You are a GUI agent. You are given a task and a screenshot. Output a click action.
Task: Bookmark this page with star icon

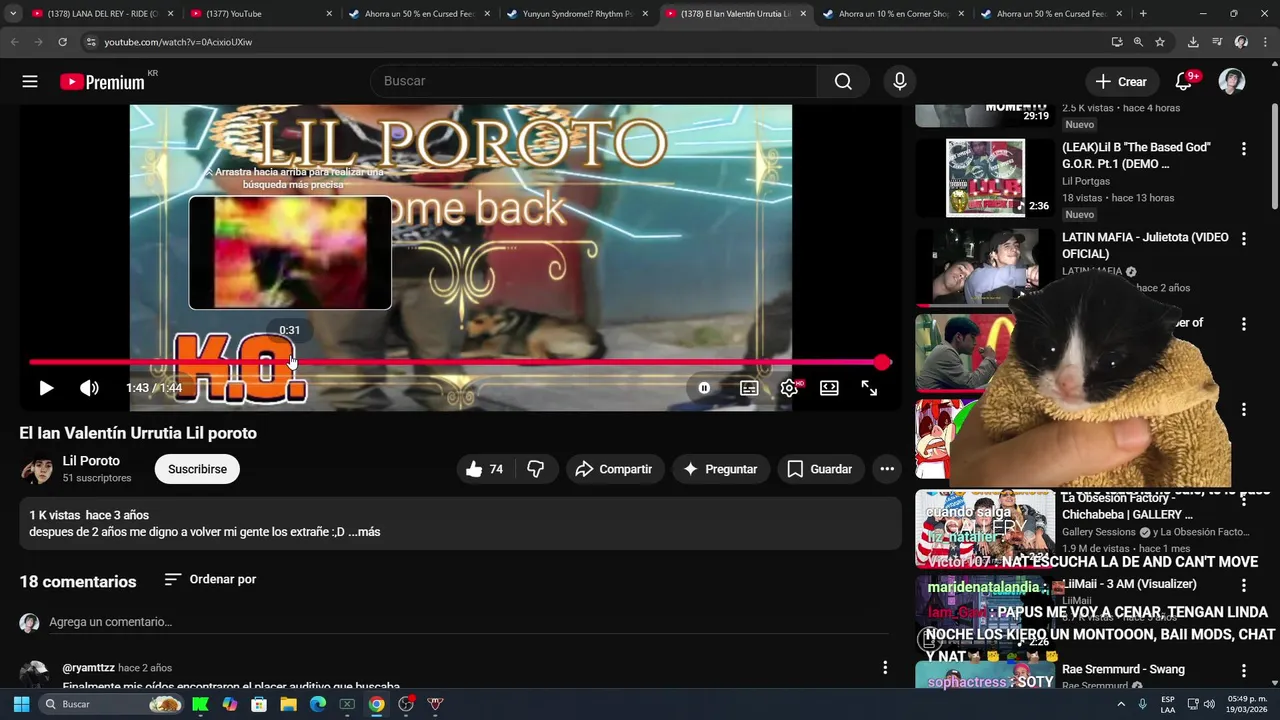click(1160, 42)
